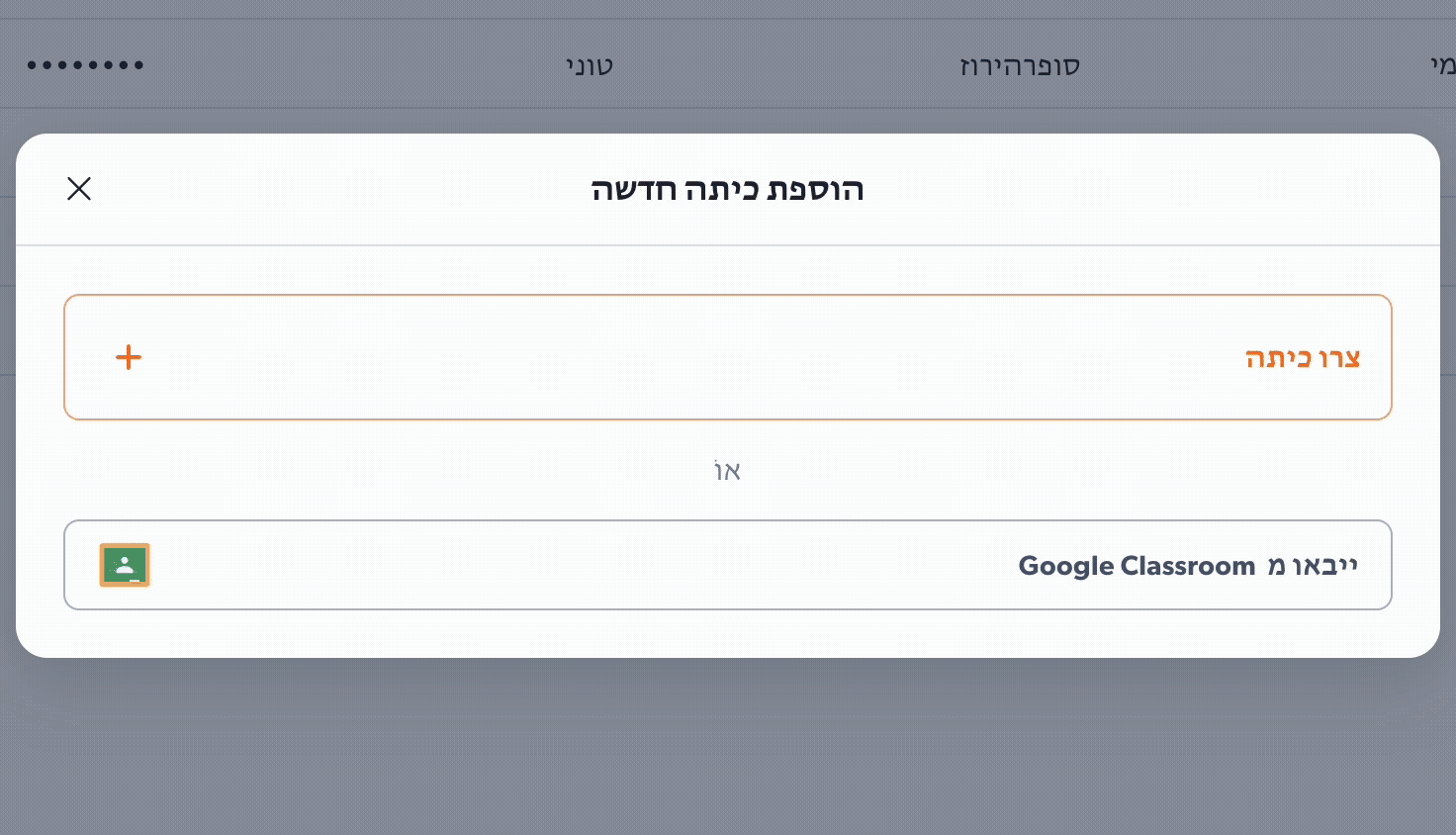
Task: Select the entire Google Classroom import card
Action: [728, 565]
